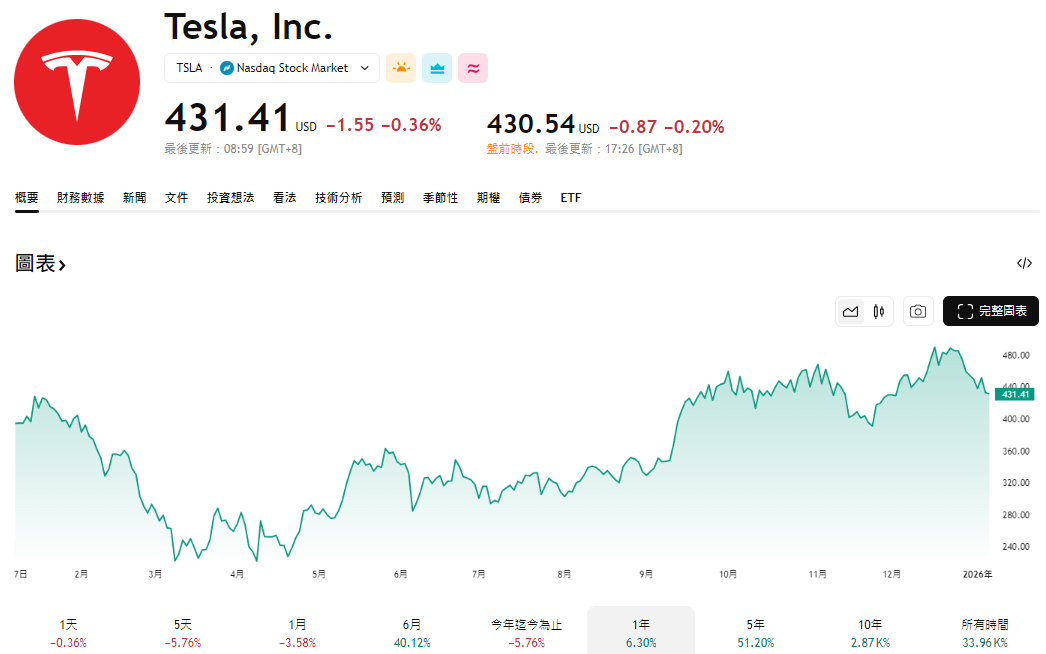Click the pink waves similar-symbols icon

click(x=472, y=68)
